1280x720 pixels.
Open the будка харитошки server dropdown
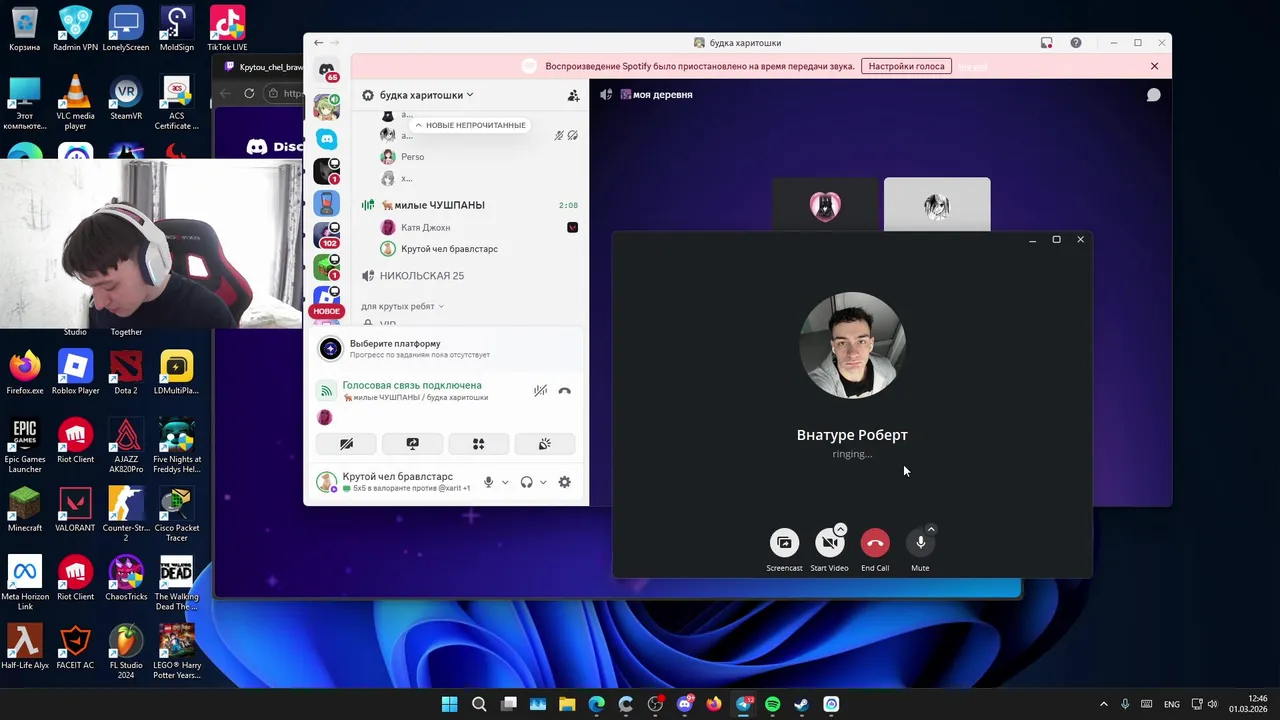(x=427, y=95)
